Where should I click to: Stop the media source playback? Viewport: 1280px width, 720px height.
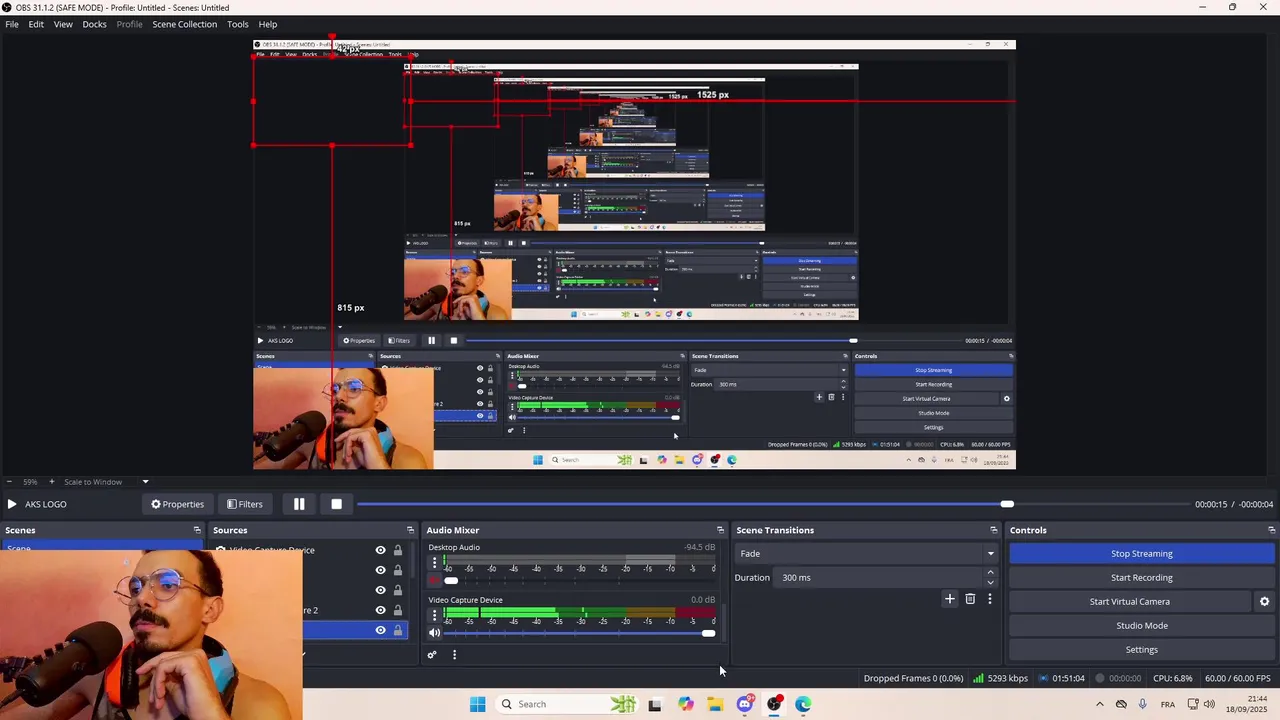[336, 504]
